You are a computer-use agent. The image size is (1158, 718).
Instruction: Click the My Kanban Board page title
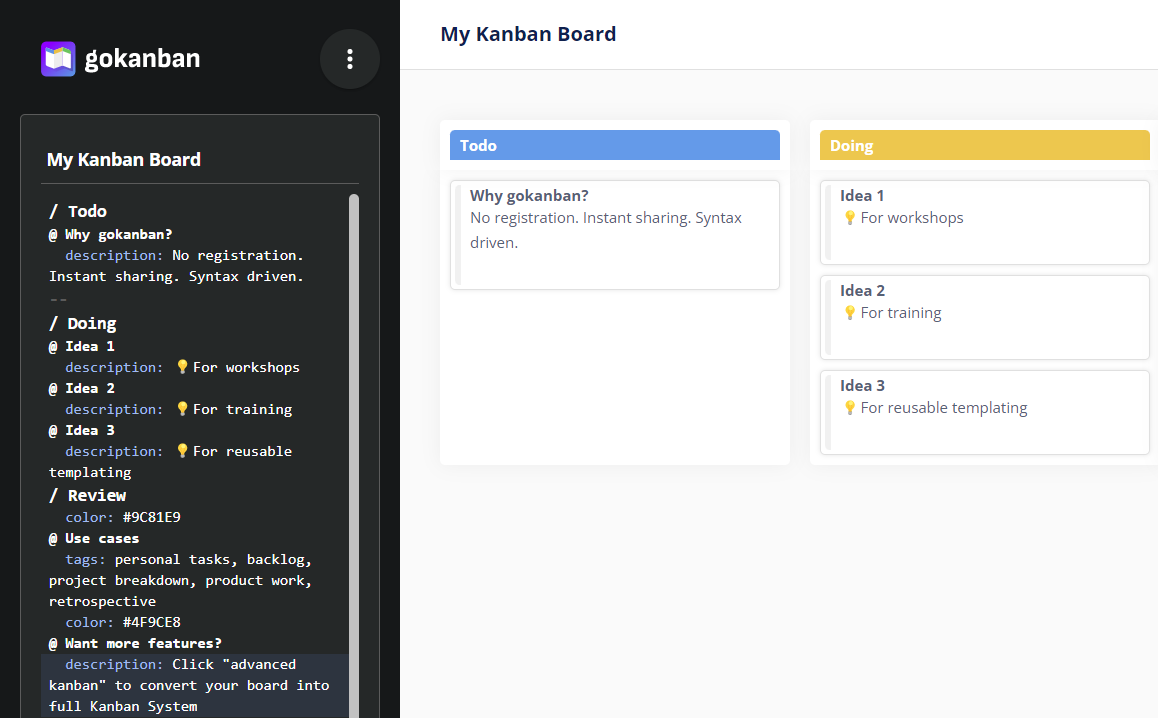[528, 34]
